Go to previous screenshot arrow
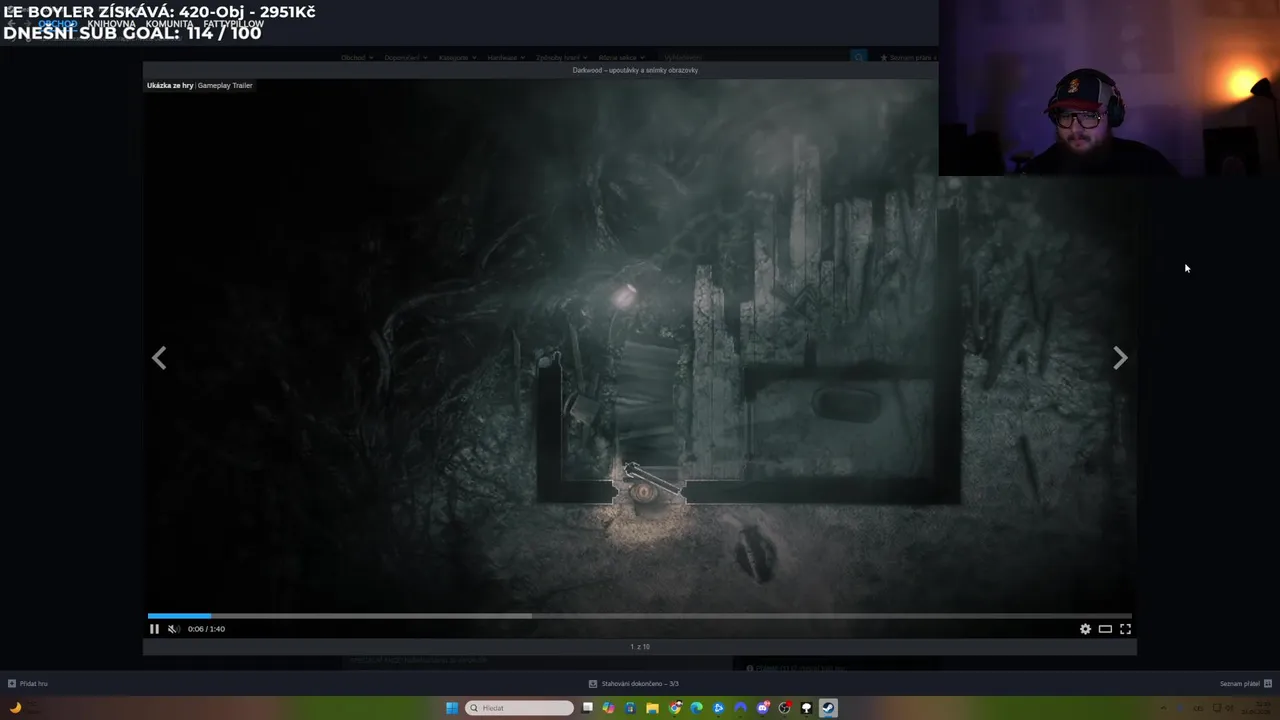The image size is (1280, 720). point(159,358)
